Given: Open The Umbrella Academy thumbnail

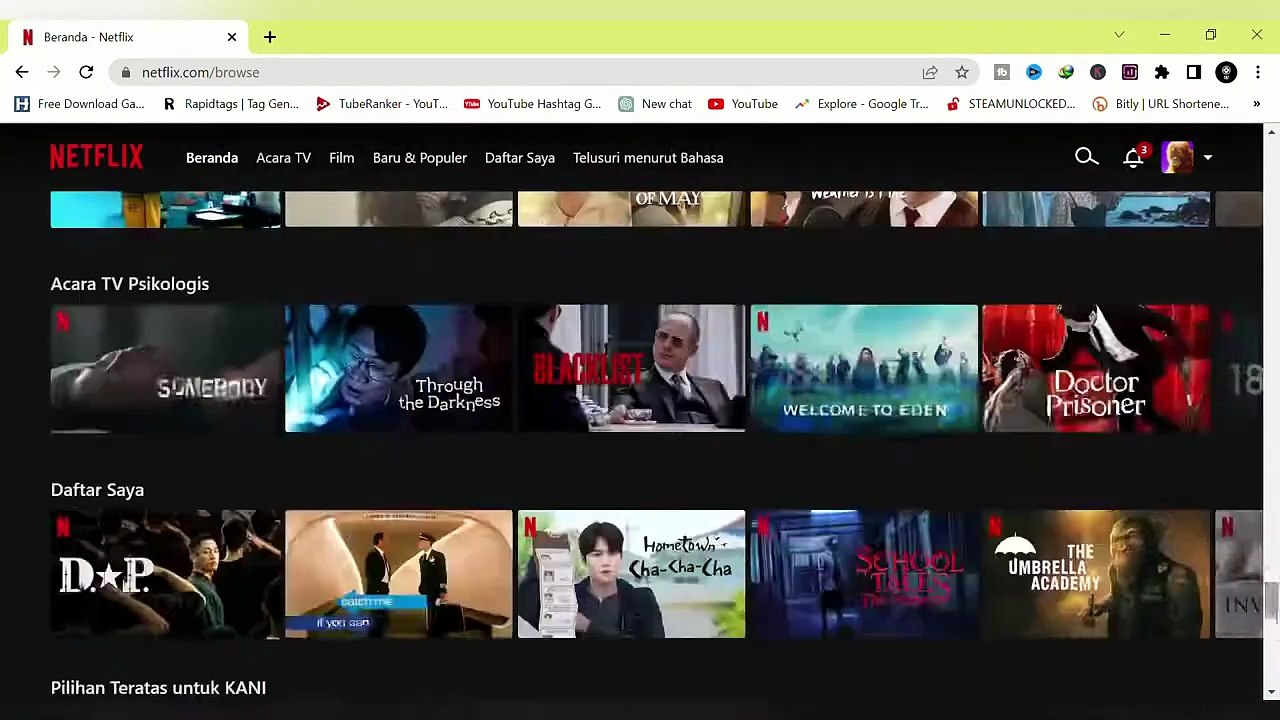Looking at the screenshot, I should [1096, 575].
